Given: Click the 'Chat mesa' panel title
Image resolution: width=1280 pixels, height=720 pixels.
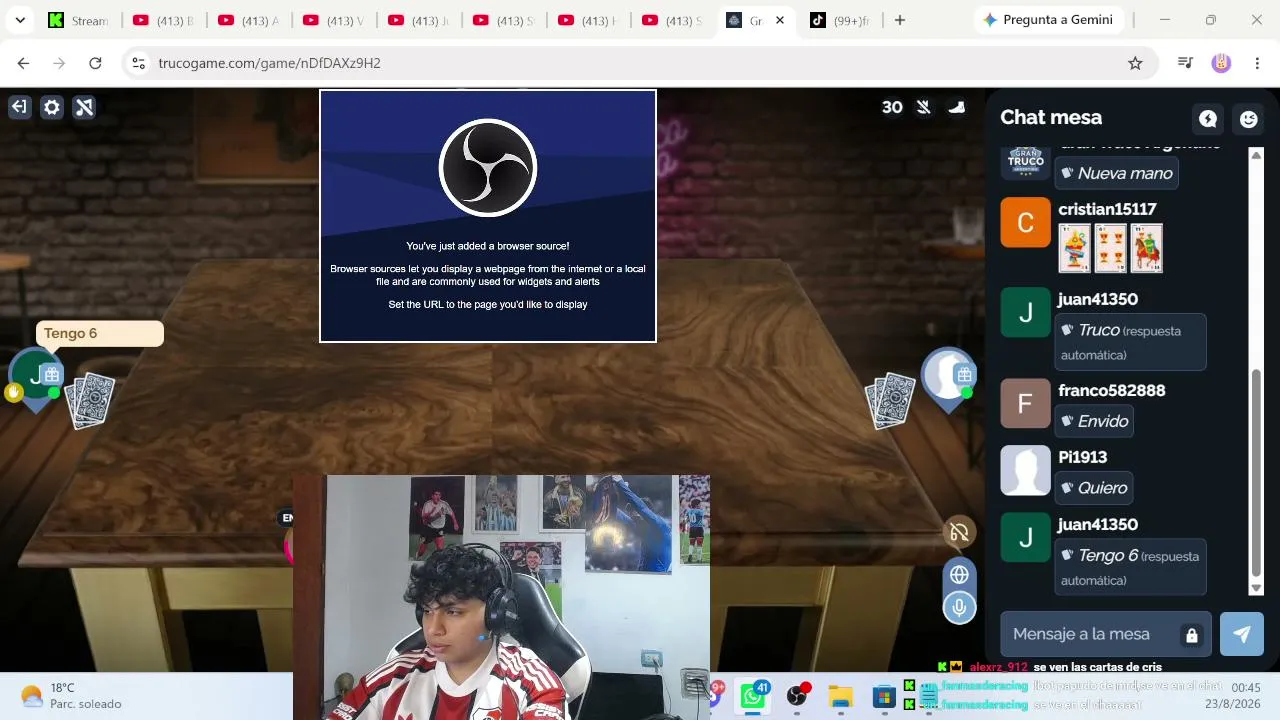Looking at the screenshot, I should pos(1051,117).
